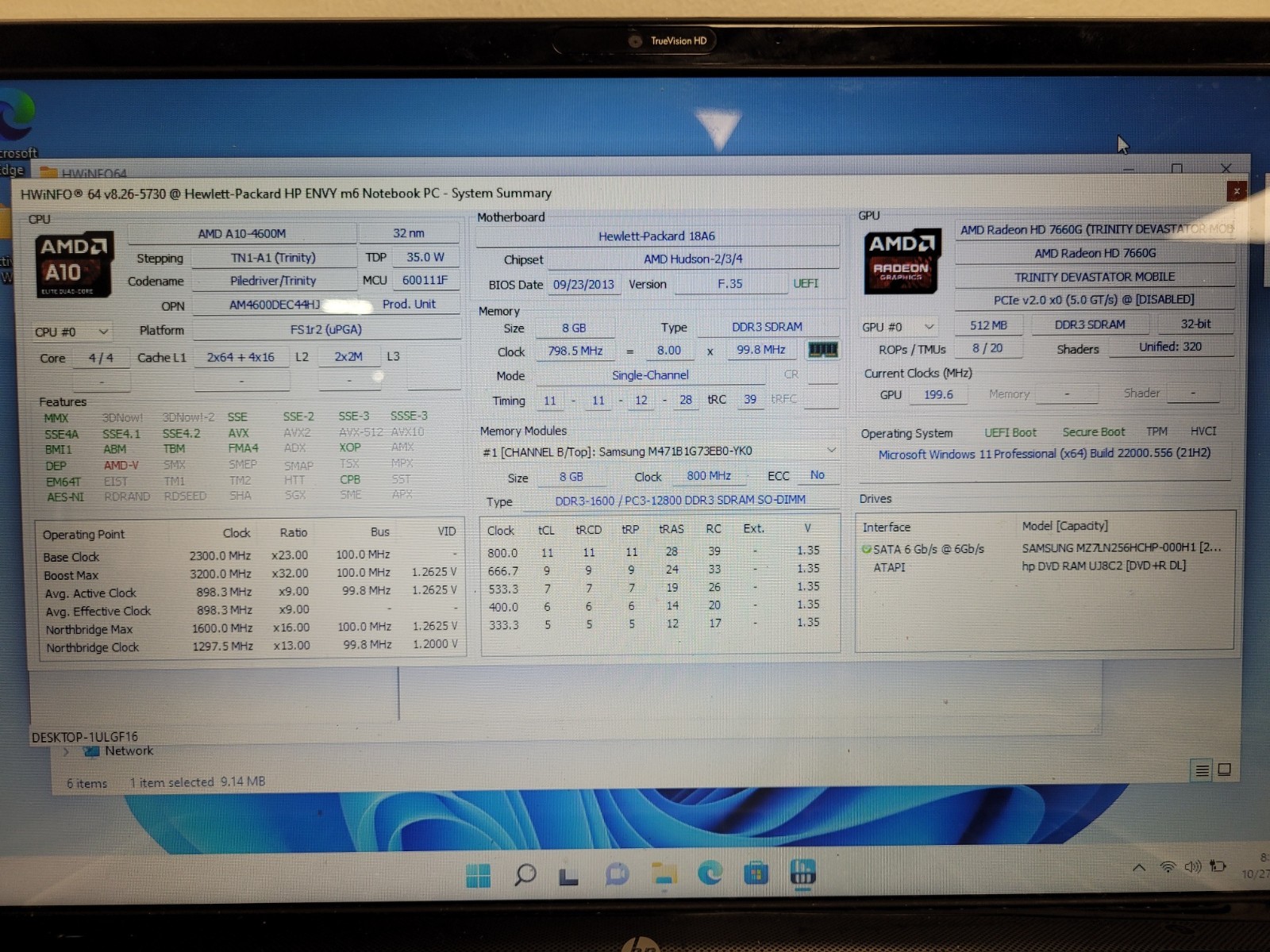
Task: Click the AMD Radeon Graphics logo
Action: 902,261
